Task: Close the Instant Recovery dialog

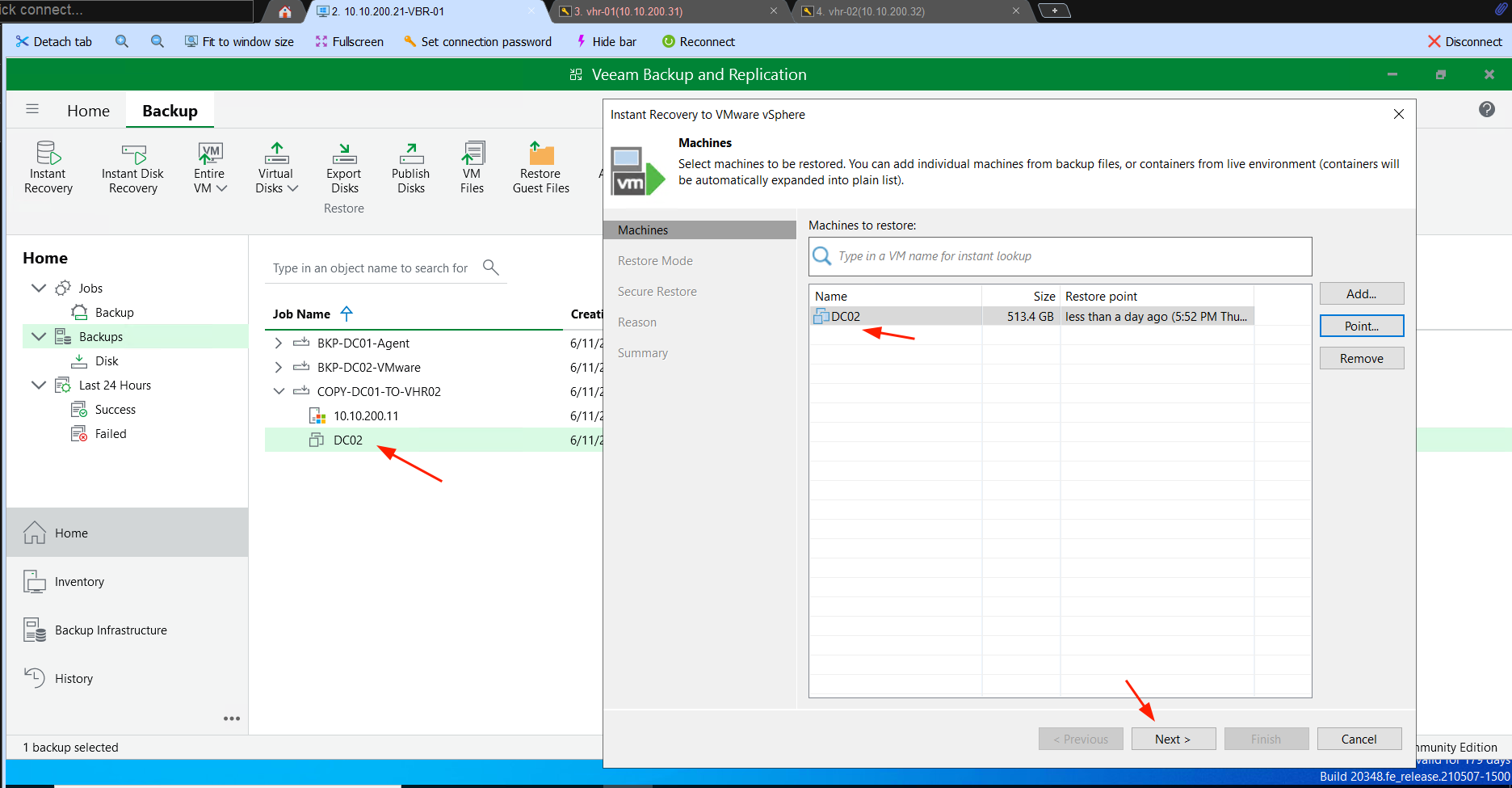Action: click(x=1399, y=114)
